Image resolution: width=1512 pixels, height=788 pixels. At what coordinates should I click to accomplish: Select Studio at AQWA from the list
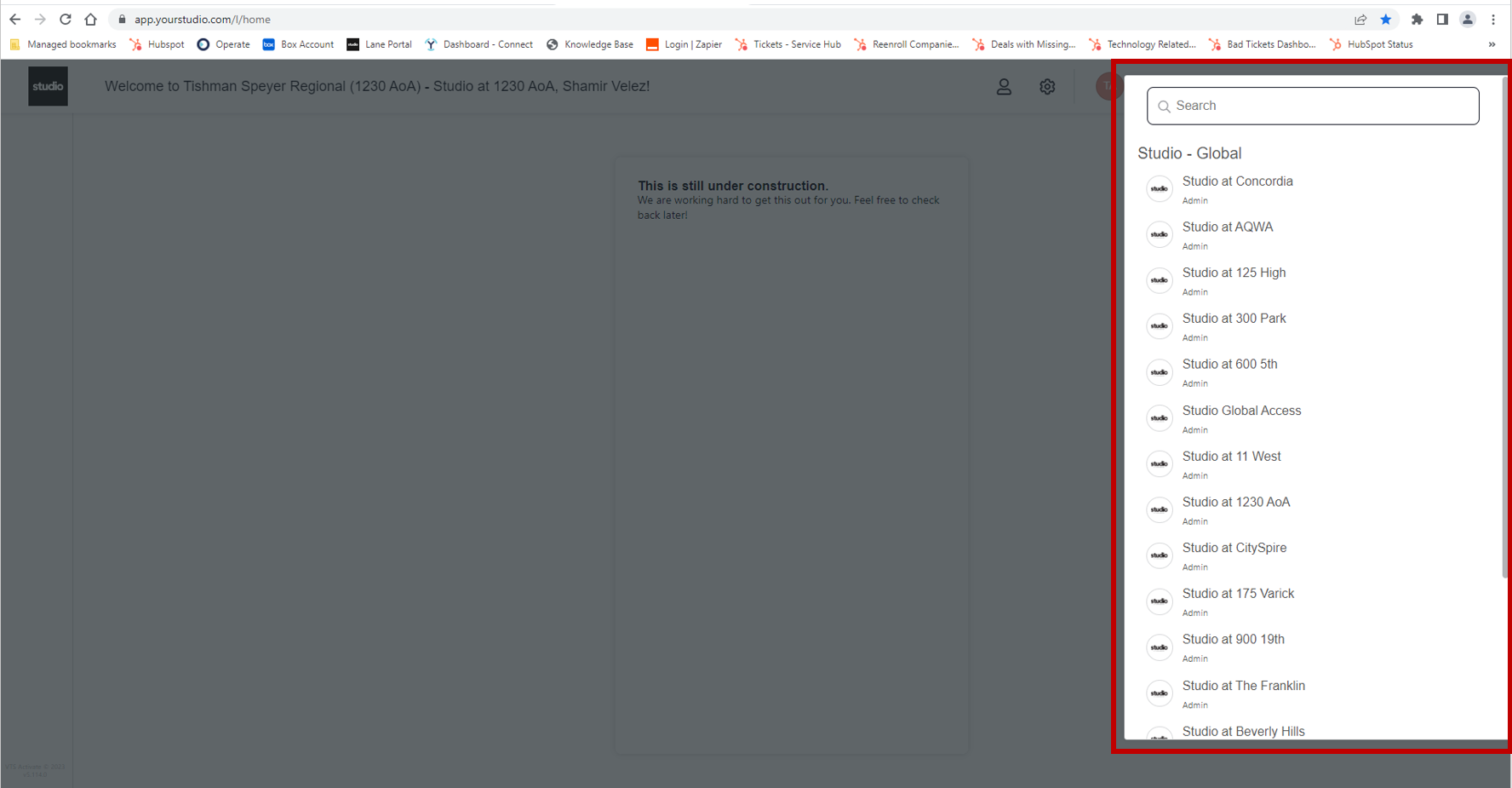[x=1227, y=227]
